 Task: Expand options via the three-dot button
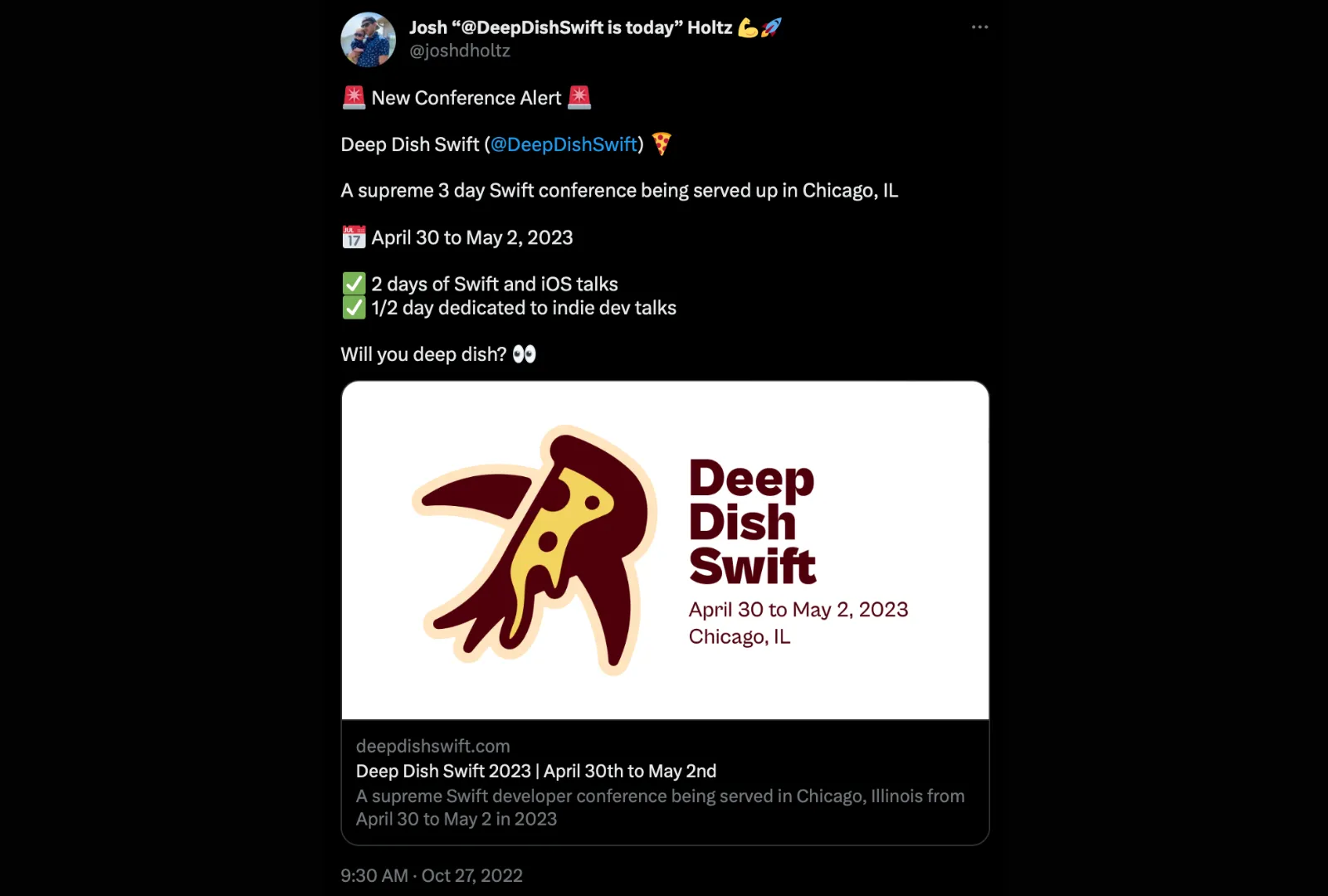979,27
